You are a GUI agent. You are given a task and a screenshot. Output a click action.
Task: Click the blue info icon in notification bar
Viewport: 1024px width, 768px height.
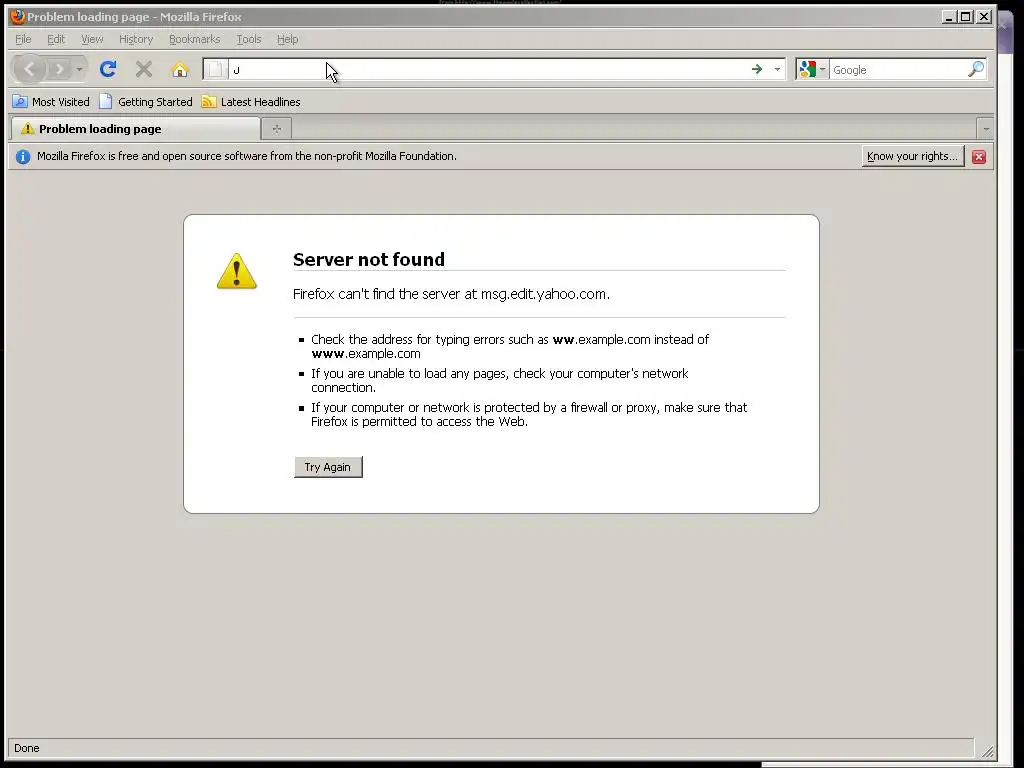[x=23, y=157]
